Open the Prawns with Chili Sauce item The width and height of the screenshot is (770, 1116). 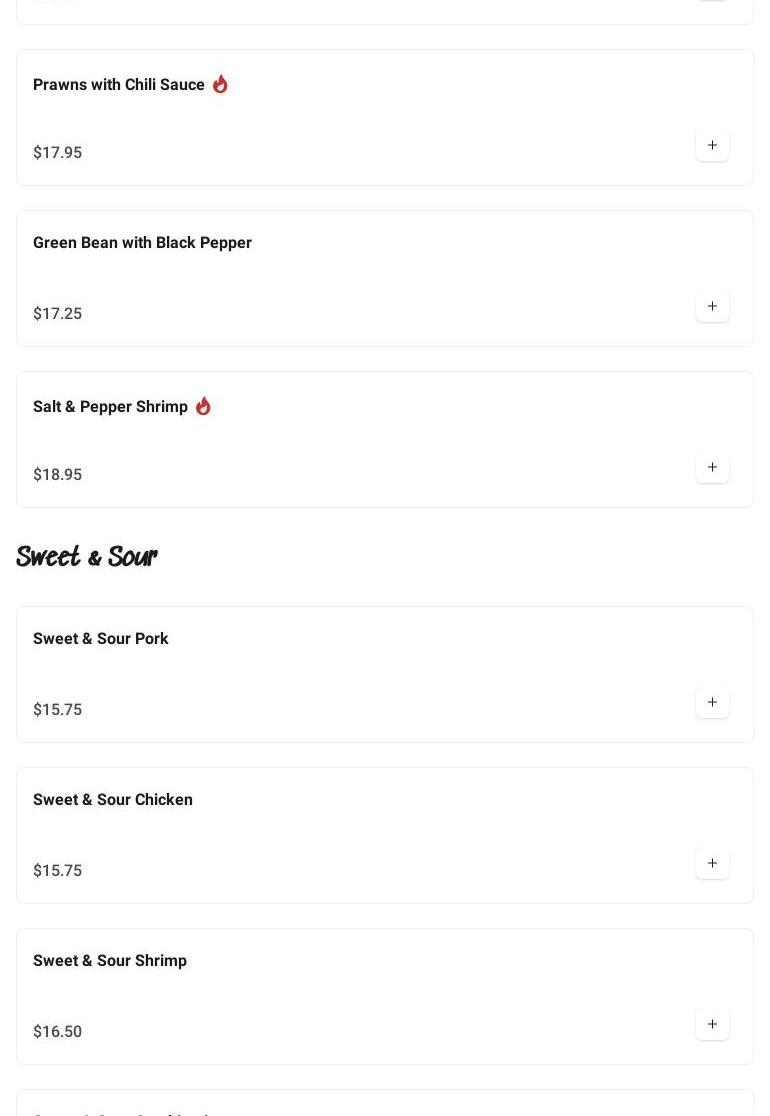(119, 85)
